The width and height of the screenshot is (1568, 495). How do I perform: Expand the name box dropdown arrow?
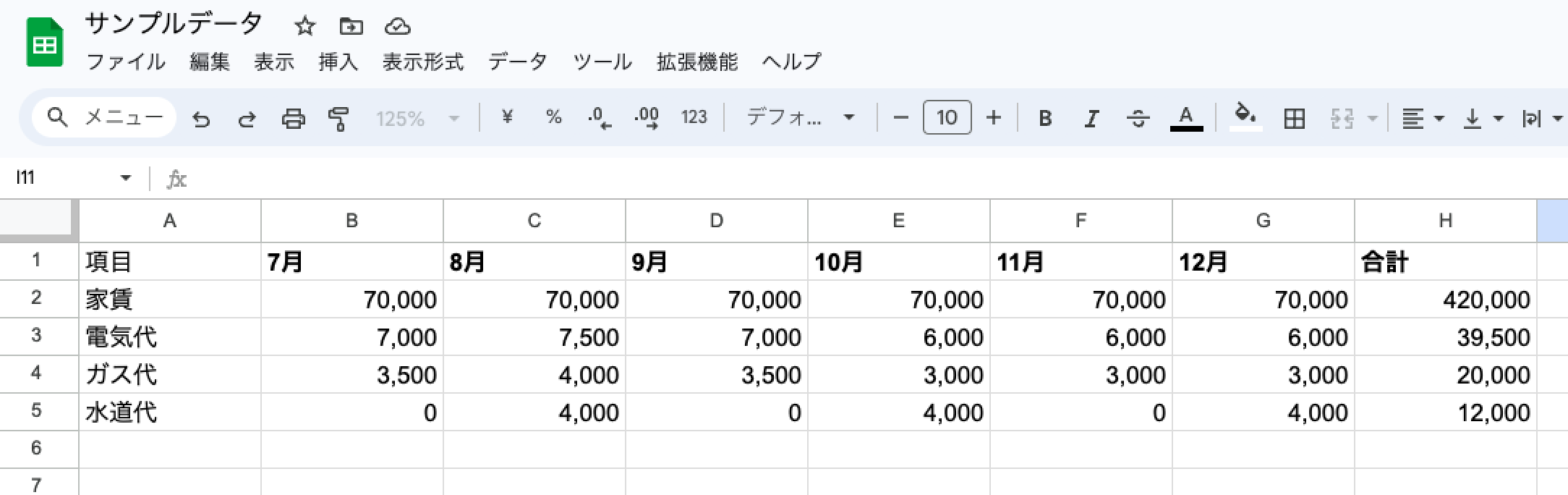(x=126, y=177)
